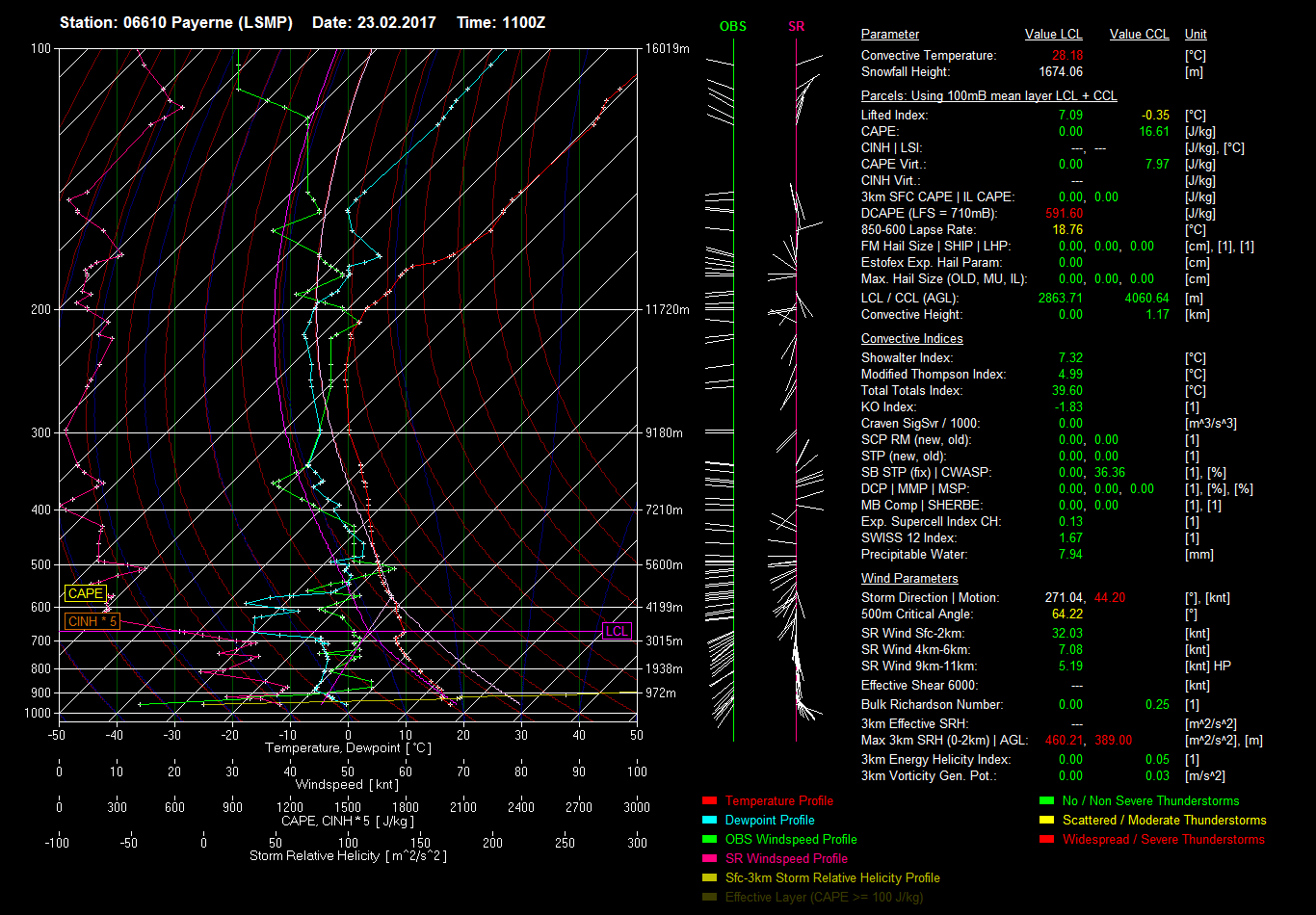Select the green OBS Windspeed Profile swatch

[x=710, y=839]
